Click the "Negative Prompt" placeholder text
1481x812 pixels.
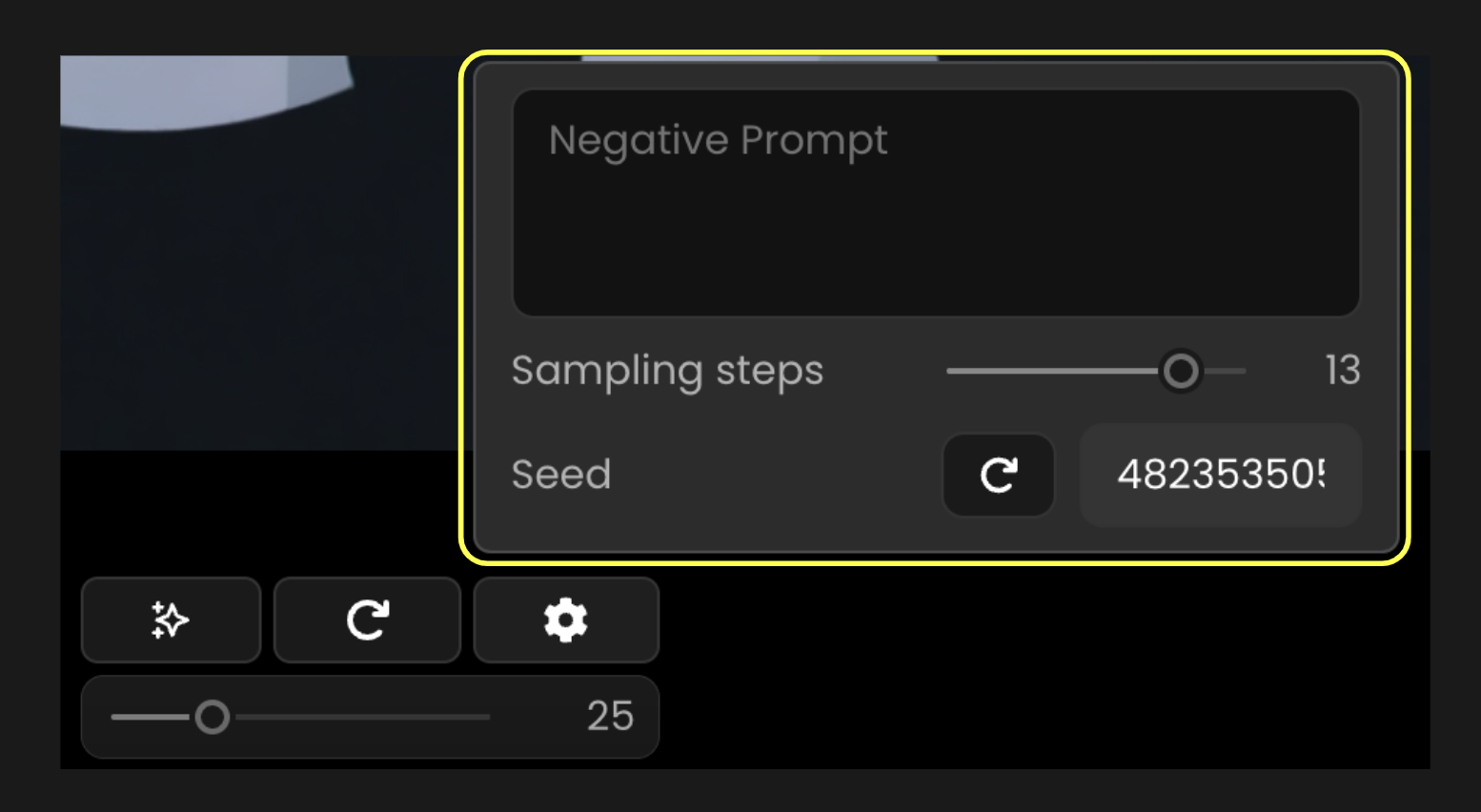(718, 140)
